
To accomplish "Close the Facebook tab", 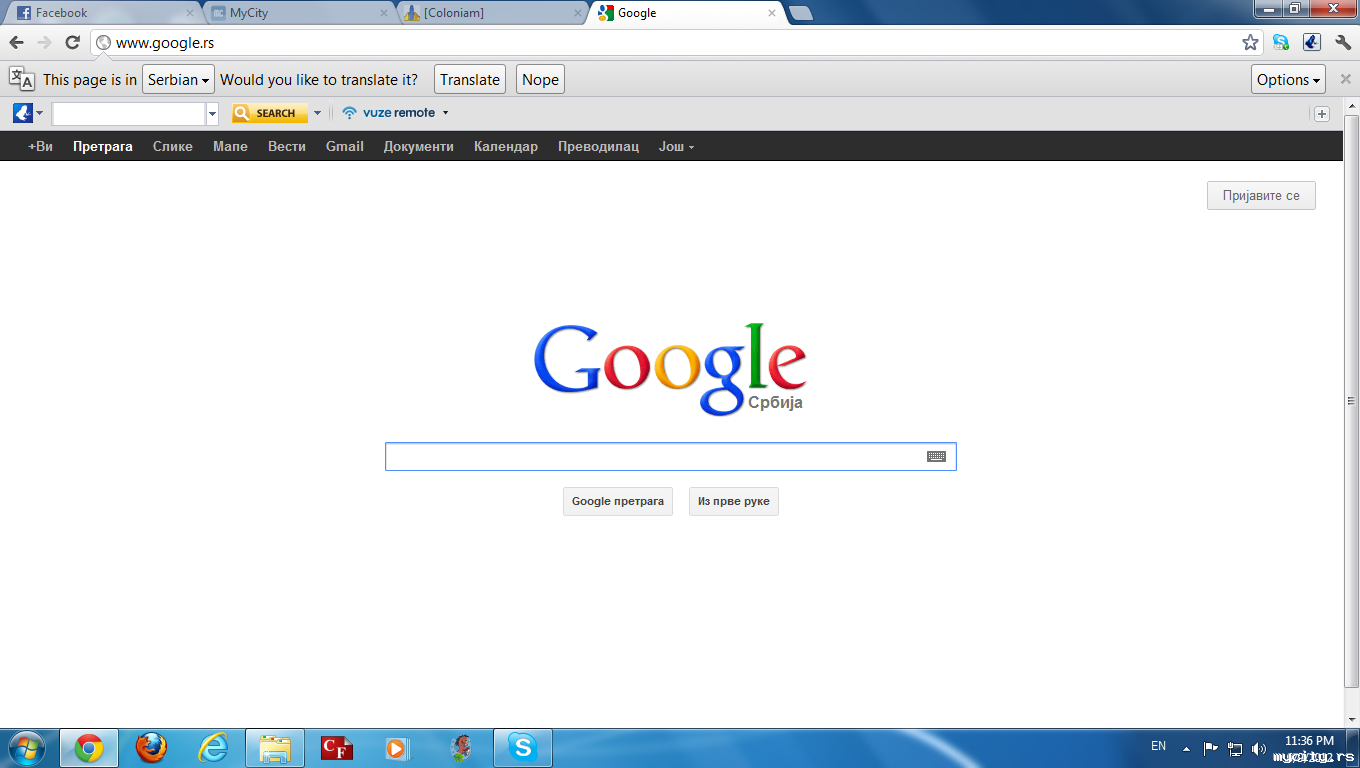I will [x=189, y=13].
